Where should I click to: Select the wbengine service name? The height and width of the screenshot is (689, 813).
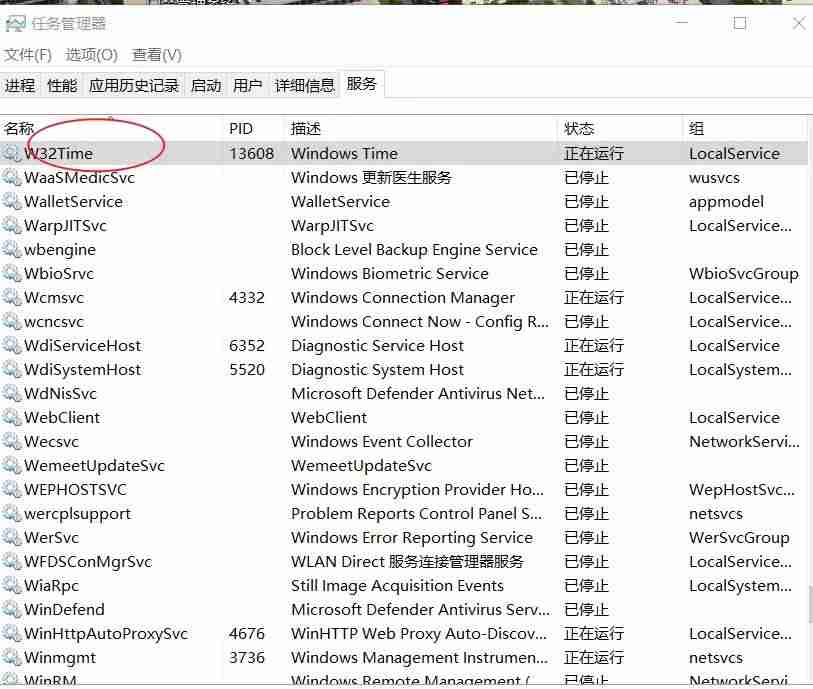point(60,249)
